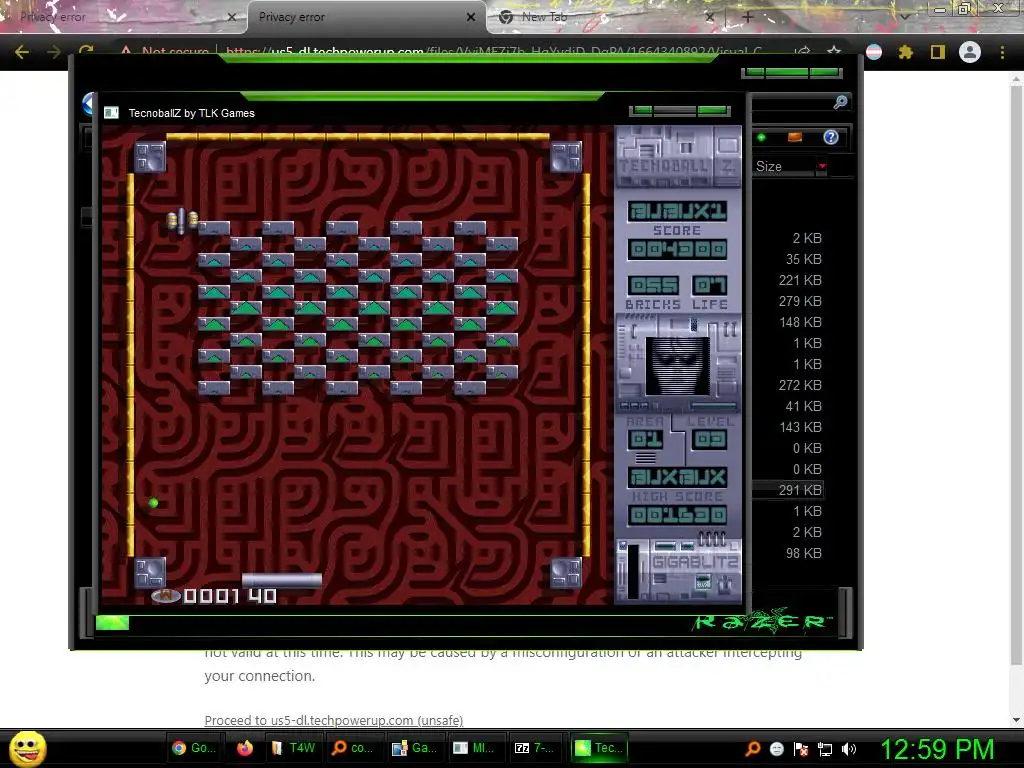The width and height of the screenshot is (1024, 768).
Task: Click tray orange search icon
Action: [752, 748]
